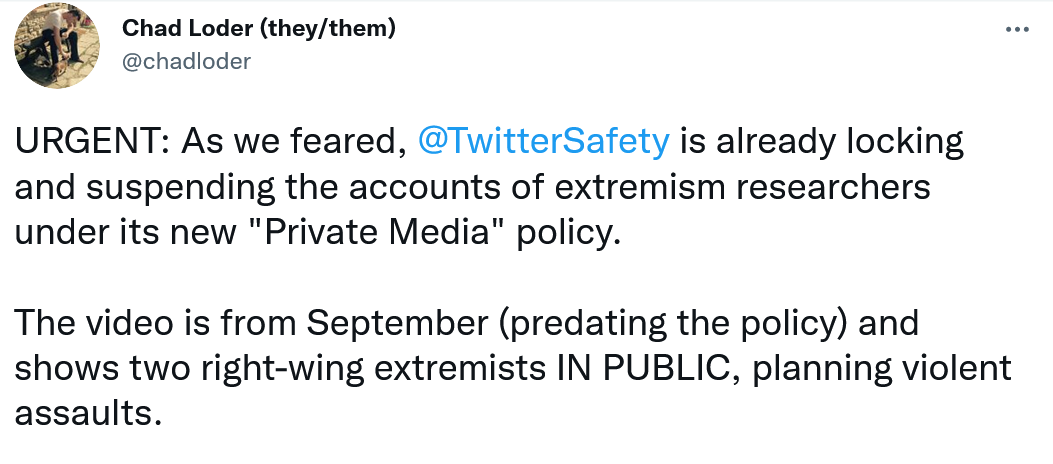This screenshot has width=1053, height=464.
Task: Click the @chadloder handle
Action: point(186,61)
